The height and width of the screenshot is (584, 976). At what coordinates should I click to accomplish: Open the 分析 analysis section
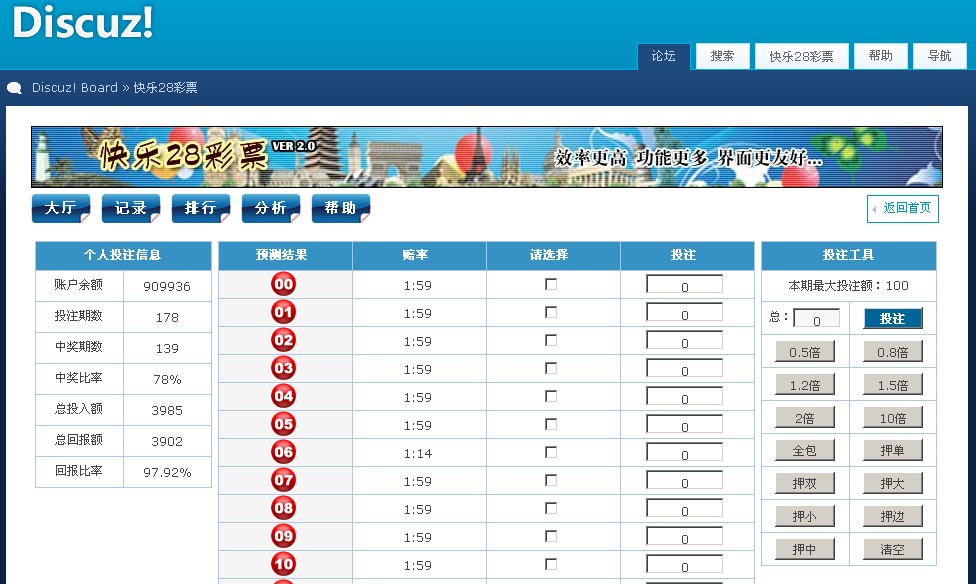point(271,208)
